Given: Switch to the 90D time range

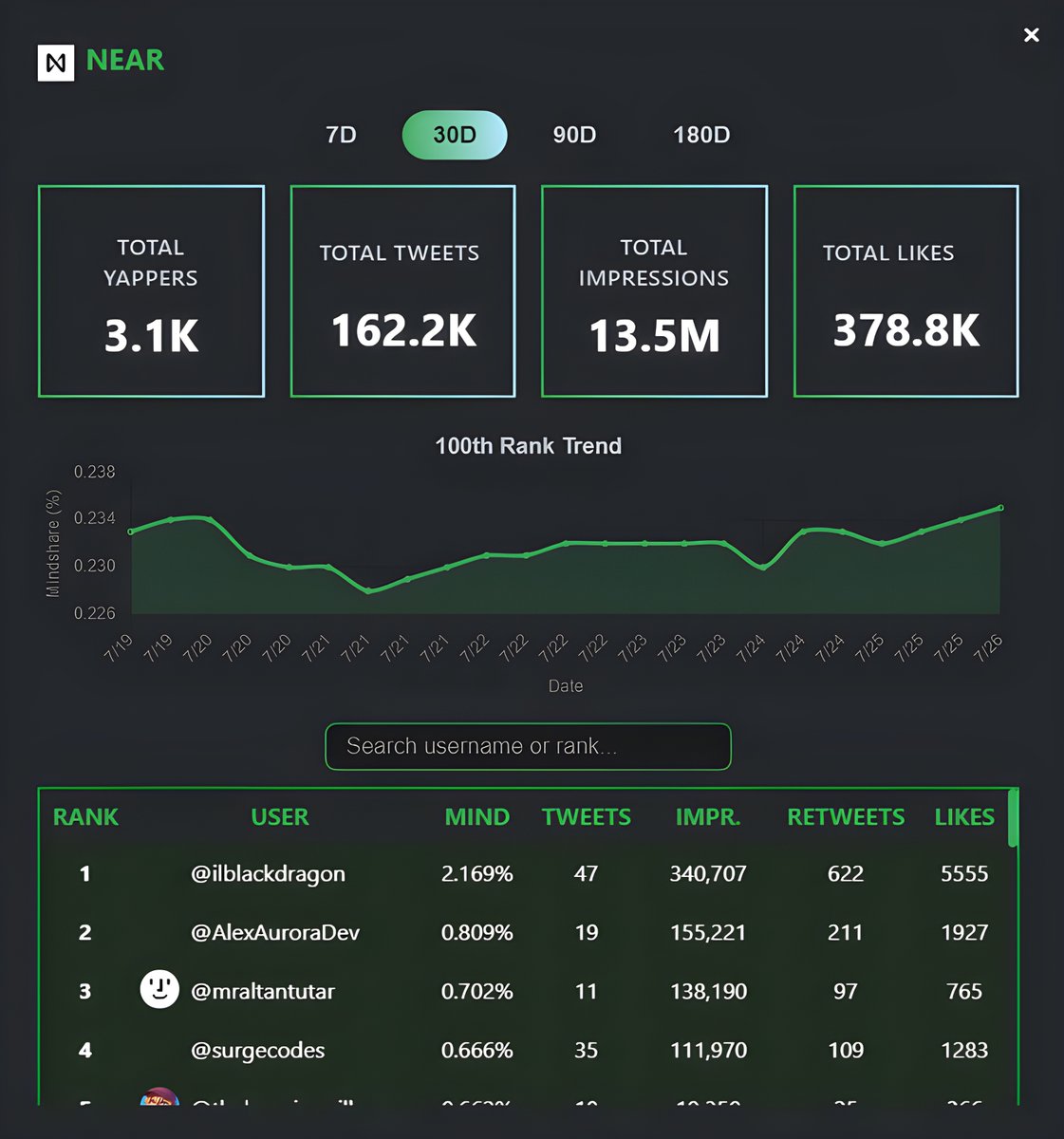Looking at the screenshot, I should [574, 135].
